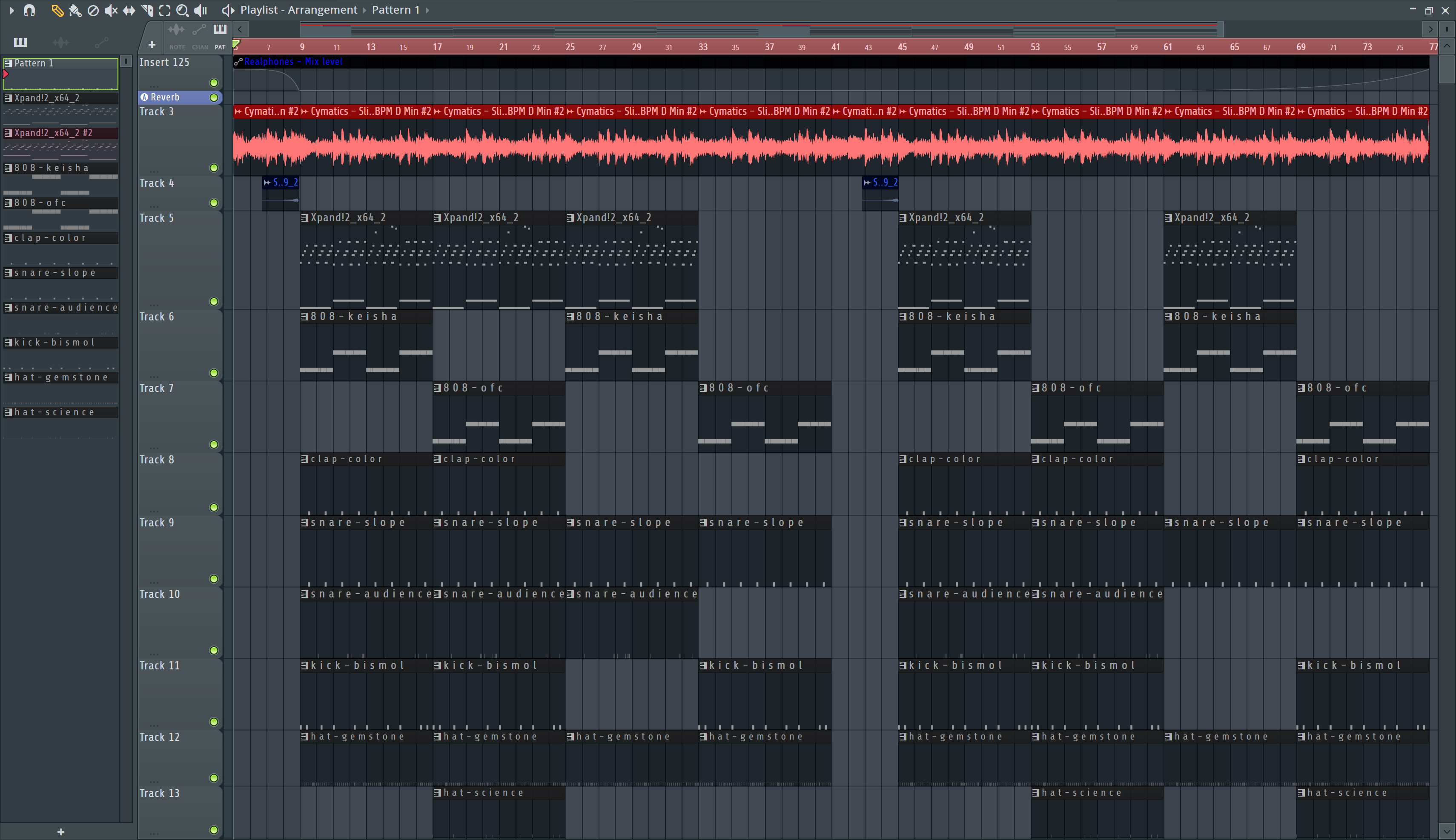Click the green playhead marker at timeline start
Image resolution: width=1456 pixels, height=840 pixels.
[235, 44]
